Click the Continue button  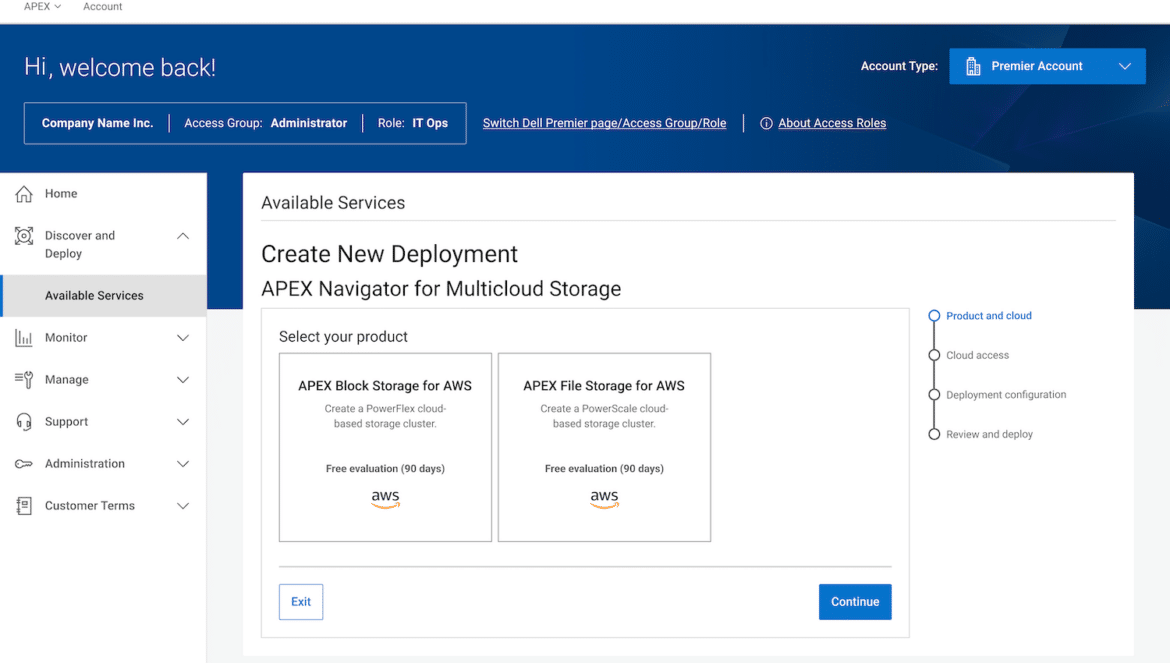pyautogui.click(x=855, y=602)
